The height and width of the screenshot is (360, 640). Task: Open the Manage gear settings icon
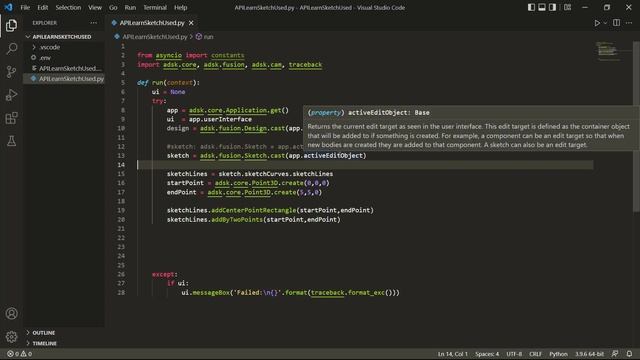tap(11, 337)
